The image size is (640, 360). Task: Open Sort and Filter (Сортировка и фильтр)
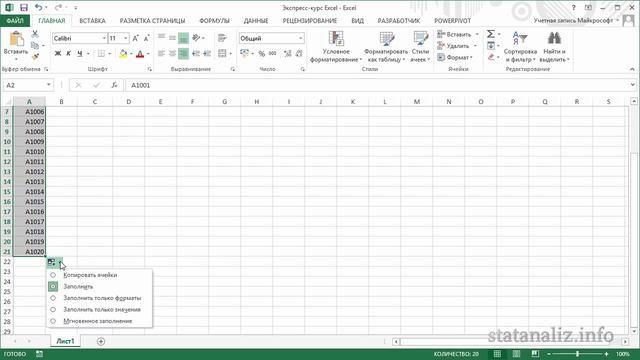[520, 47]
